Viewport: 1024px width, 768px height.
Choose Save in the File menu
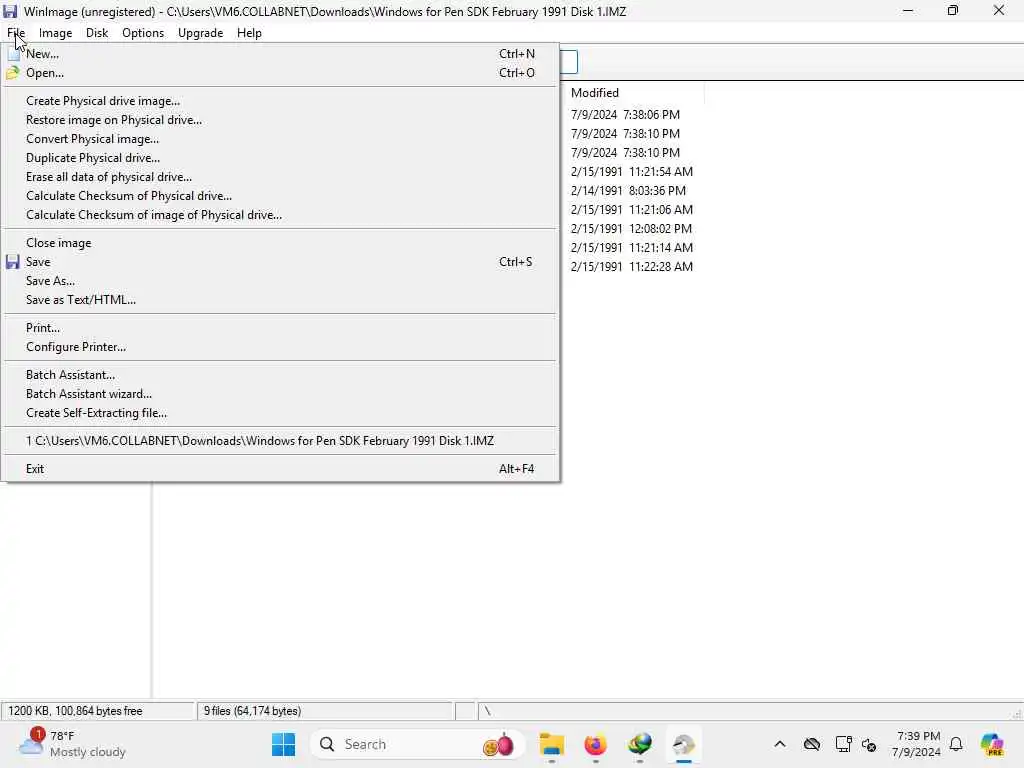pyautogui.click(x=281, y=262)
